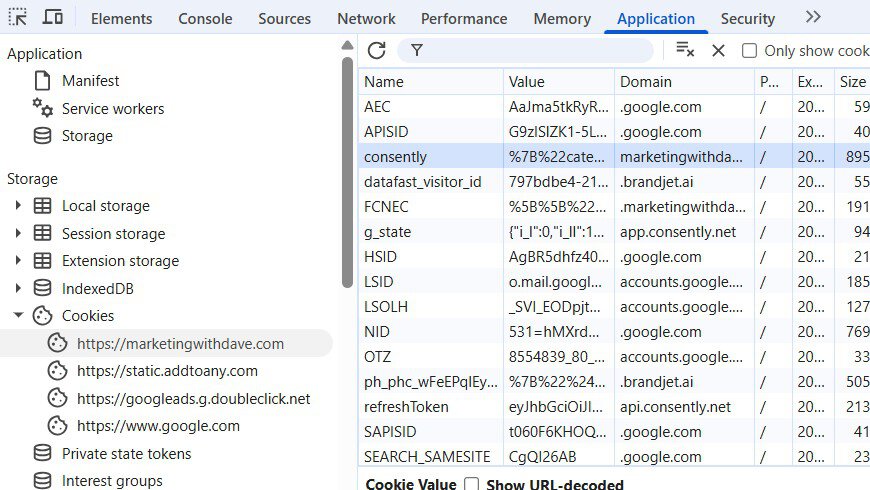This screenshot has height=490, width=870.
Task: Switch to the Security tab
Action: click(747, 19)
